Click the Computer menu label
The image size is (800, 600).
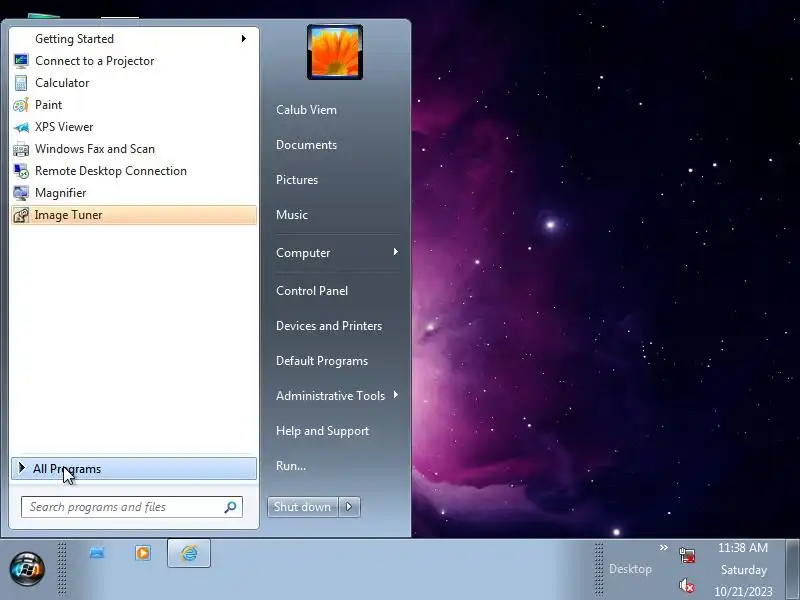[303, 253]
